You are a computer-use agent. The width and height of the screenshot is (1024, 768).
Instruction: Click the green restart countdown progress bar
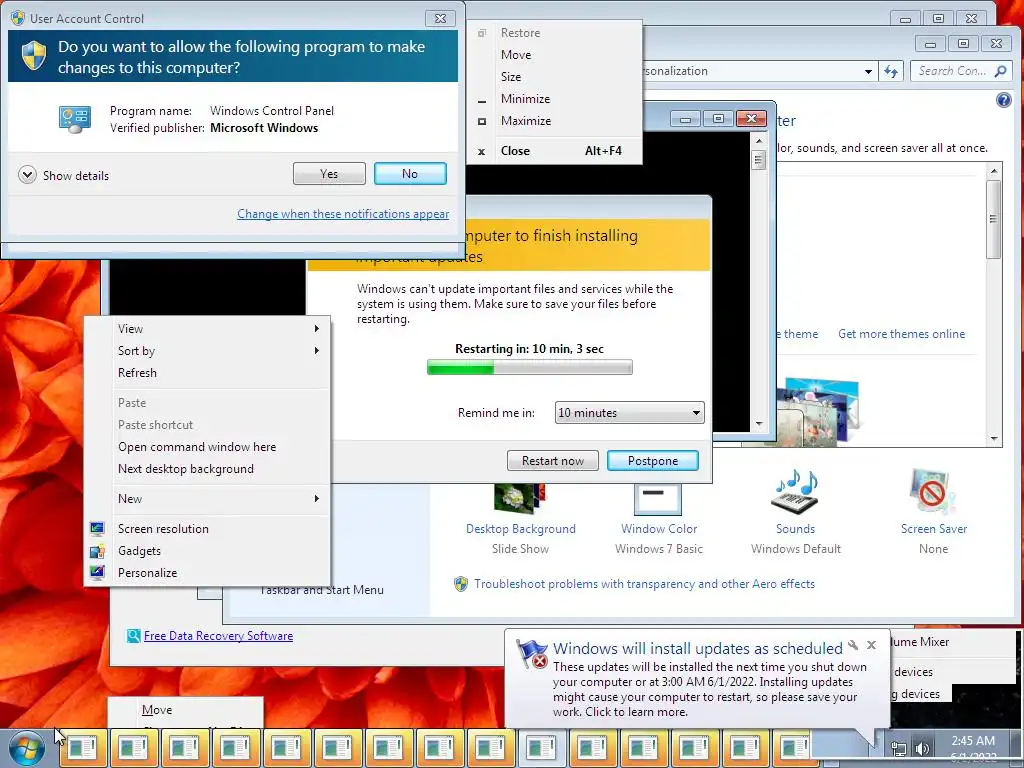coord(530,368)
